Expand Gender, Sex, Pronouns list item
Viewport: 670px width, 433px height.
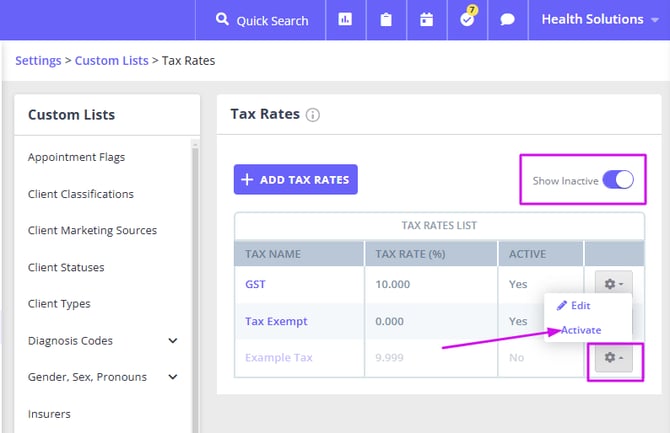[173, 377]
